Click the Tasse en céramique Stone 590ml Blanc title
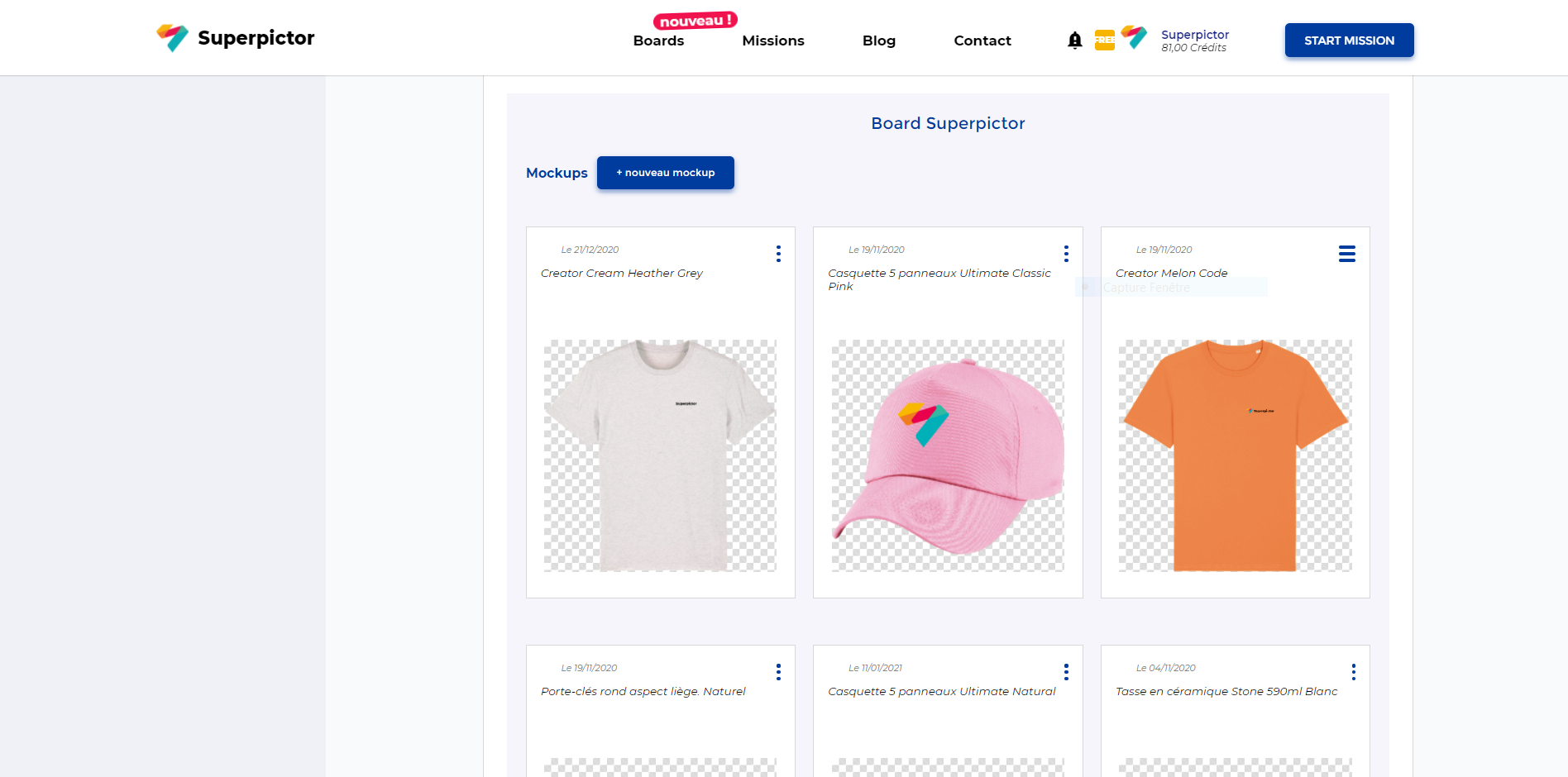Image resolution: width=1568 pixels, height=777 pixels. (1226, 691)
